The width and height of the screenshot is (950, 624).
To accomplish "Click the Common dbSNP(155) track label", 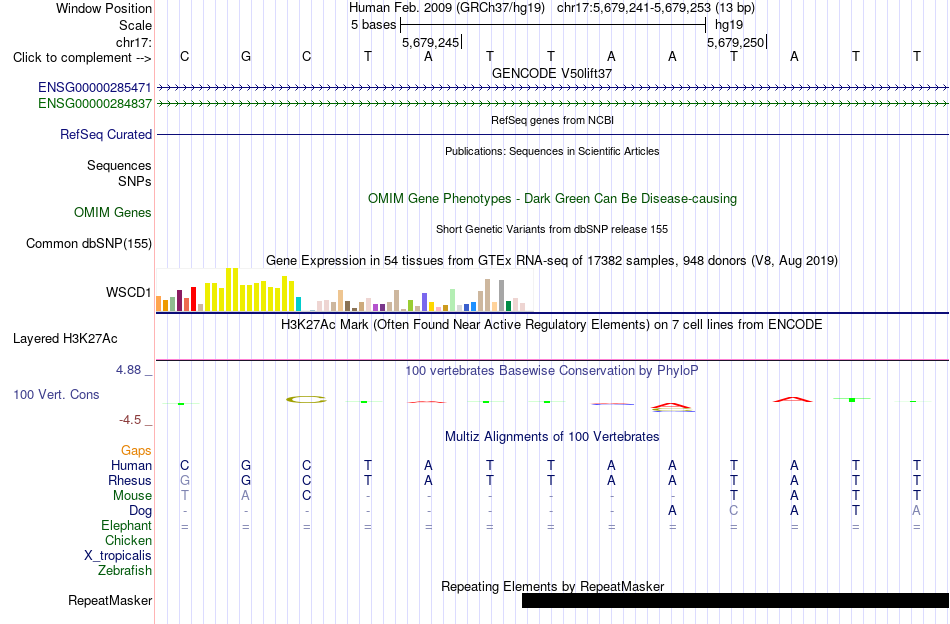I will [89, 244].
